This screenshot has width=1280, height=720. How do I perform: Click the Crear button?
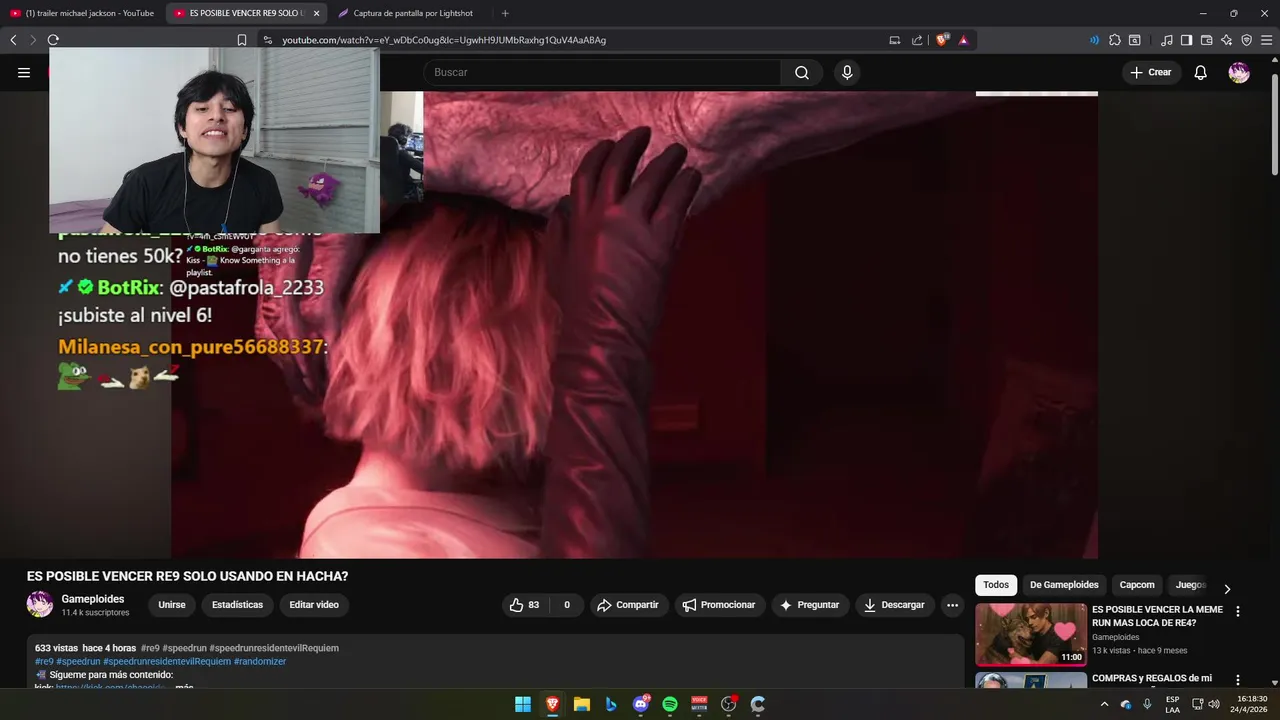[x=1151, y=72]
